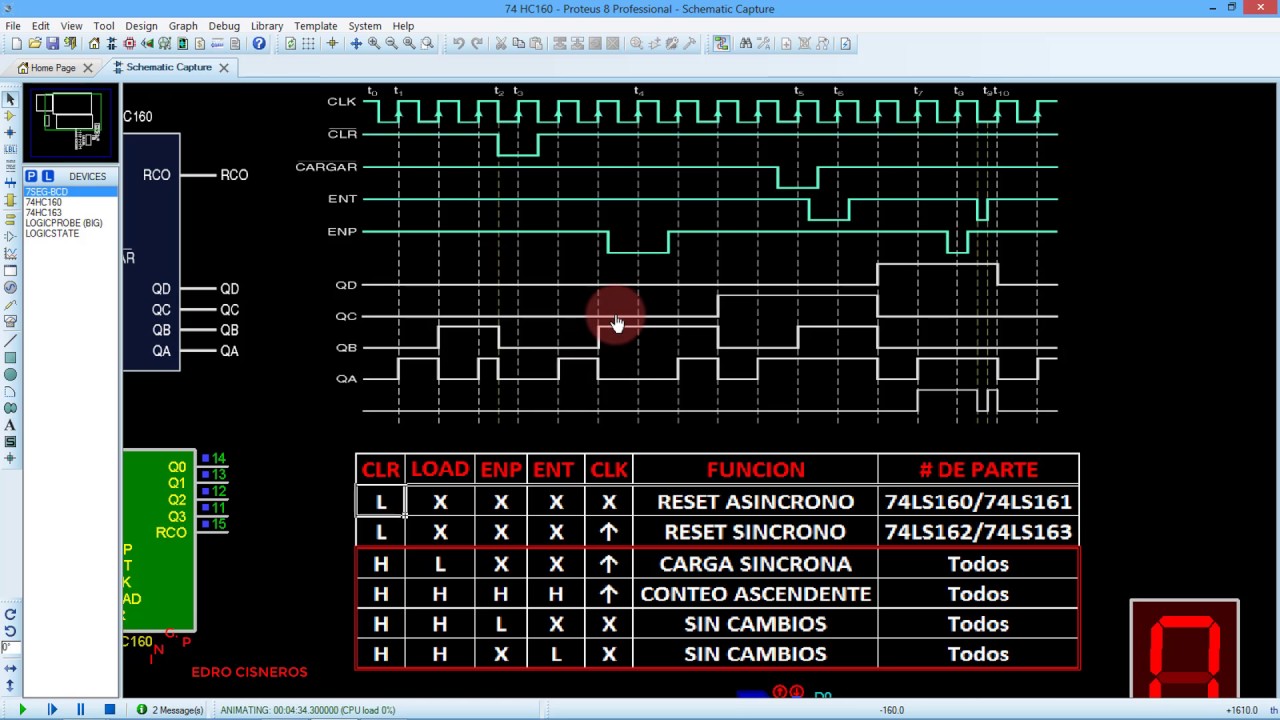
Task: Zoom out with magnifier minus icon
Action: click(391, 44)
